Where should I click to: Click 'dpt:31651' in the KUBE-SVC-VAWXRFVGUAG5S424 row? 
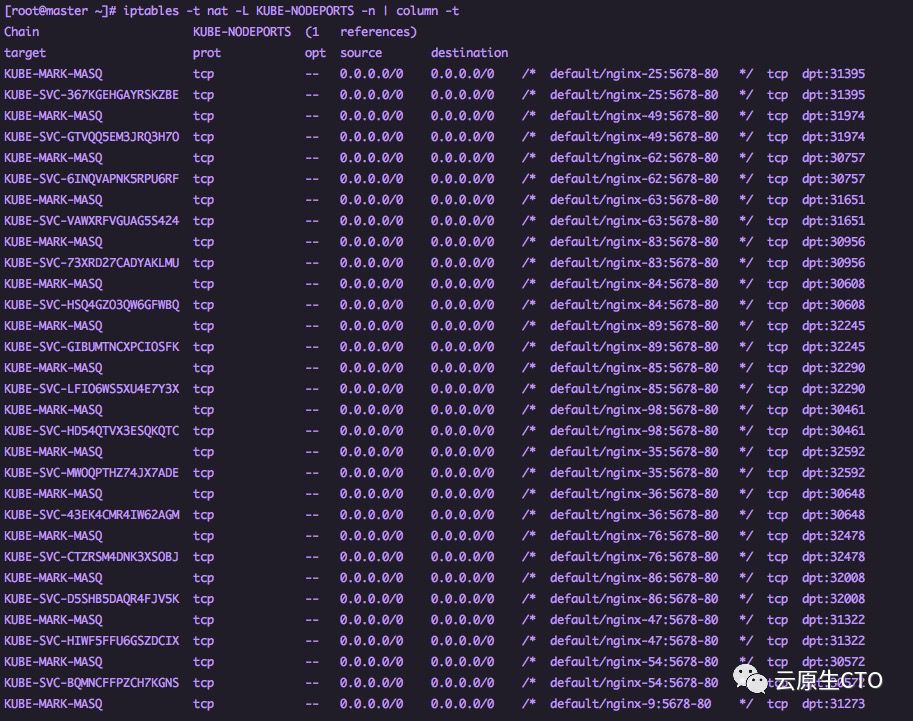[x=833, y=221]
